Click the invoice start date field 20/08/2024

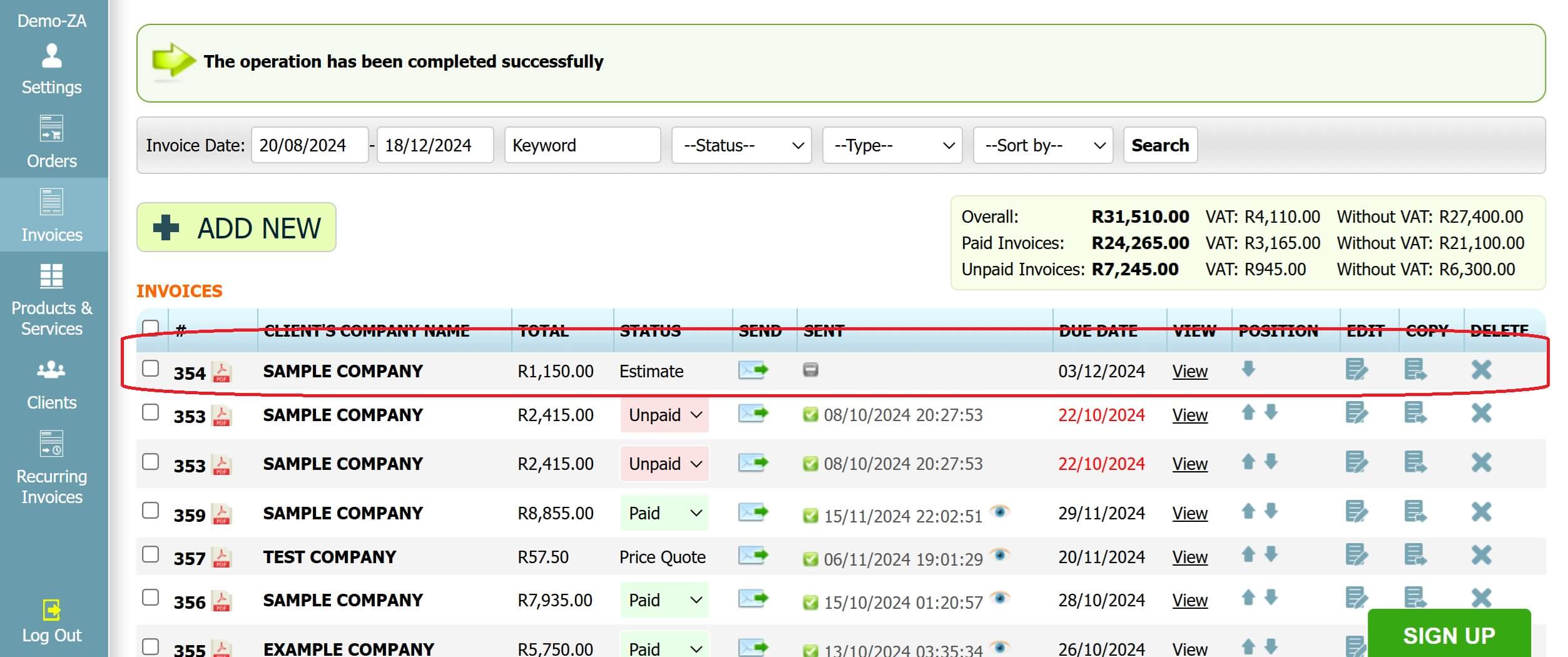coord(310,145)
